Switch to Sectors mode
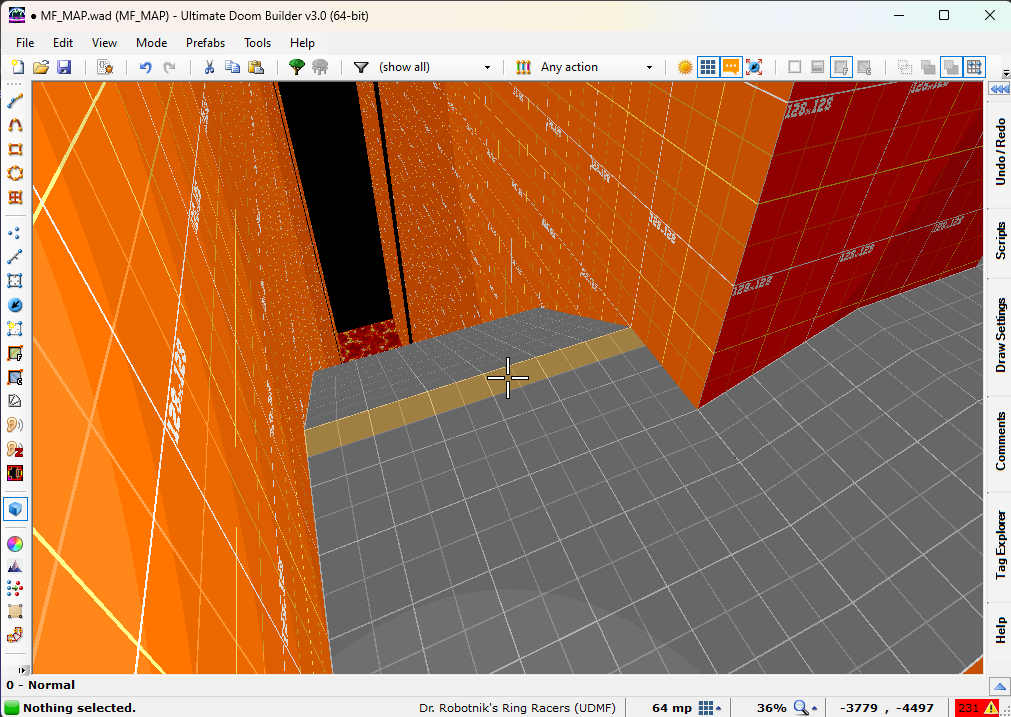Viewport: 1011px width, 717px height. [x=15, y=280]
